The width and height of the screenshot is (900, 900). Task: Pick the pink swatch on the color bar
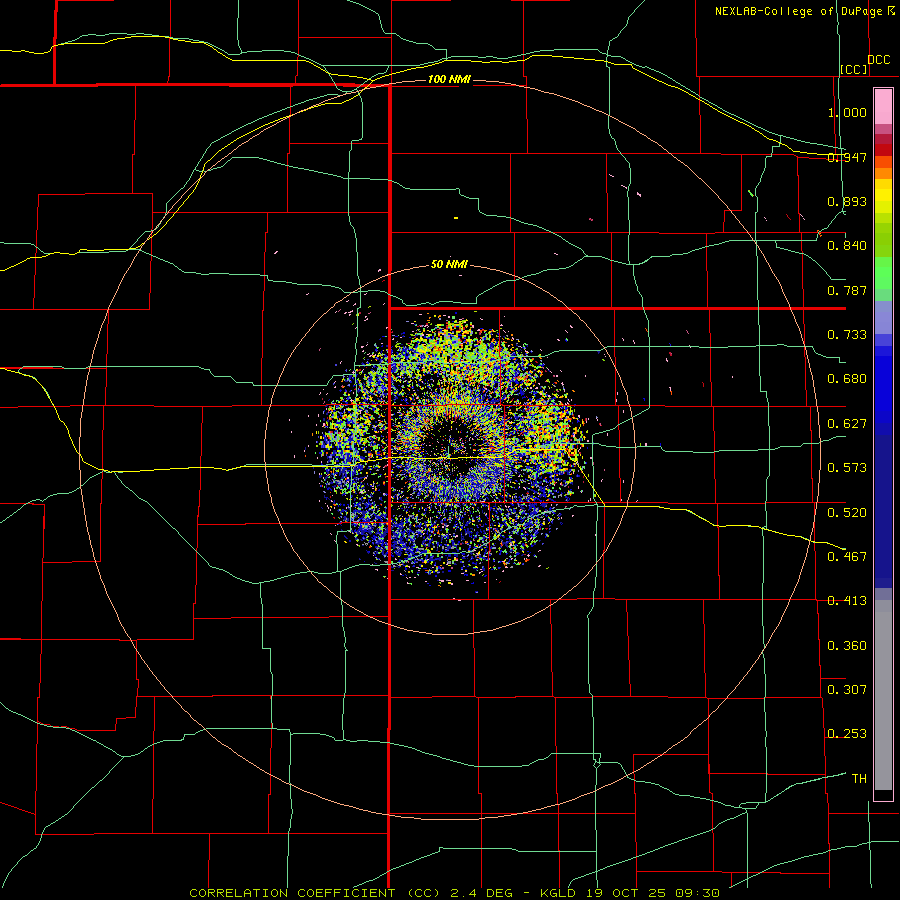click(x=883, y=107)
